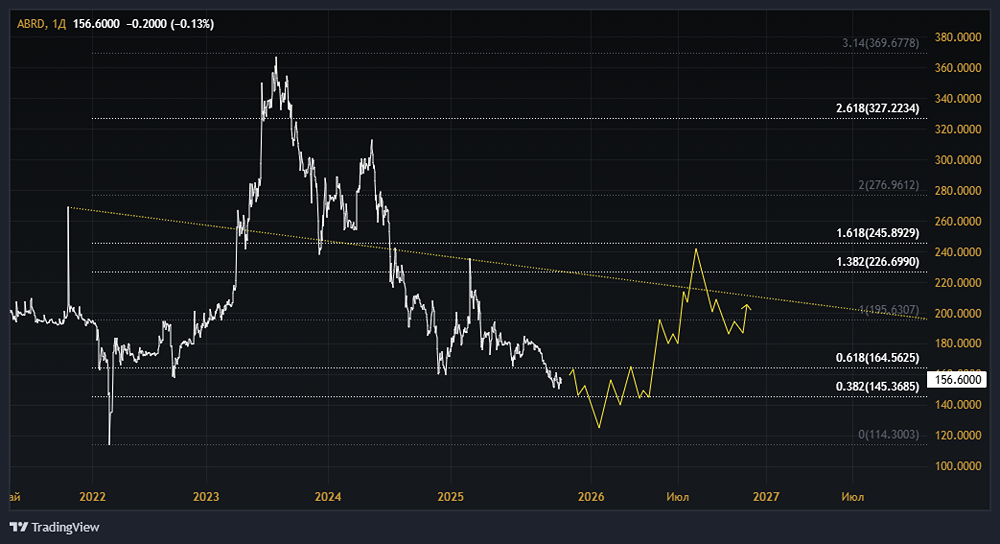The image size is (1000, 544).
Task: Click the −0.2000 (−0.13%) change value
Action: (170, 24)
